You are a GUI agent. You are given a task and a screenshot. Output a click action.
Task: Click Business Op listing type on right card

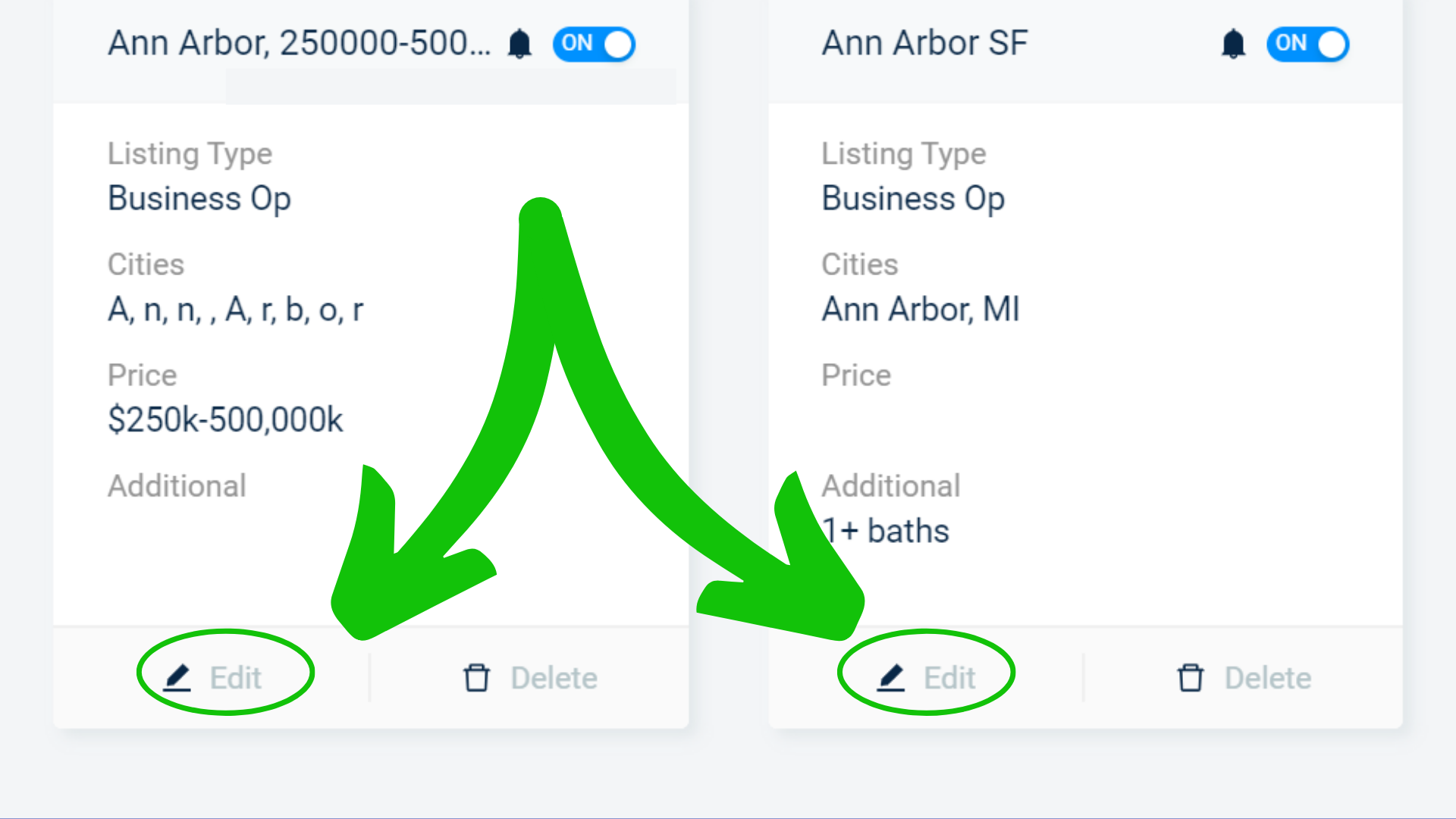(913, 199)
